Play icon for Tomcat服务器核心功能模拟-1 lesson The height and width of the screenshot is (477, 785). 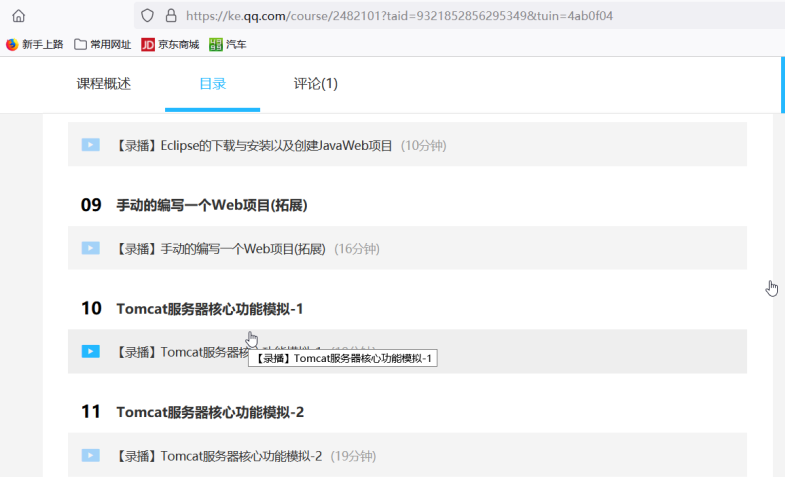click(91, 351)
